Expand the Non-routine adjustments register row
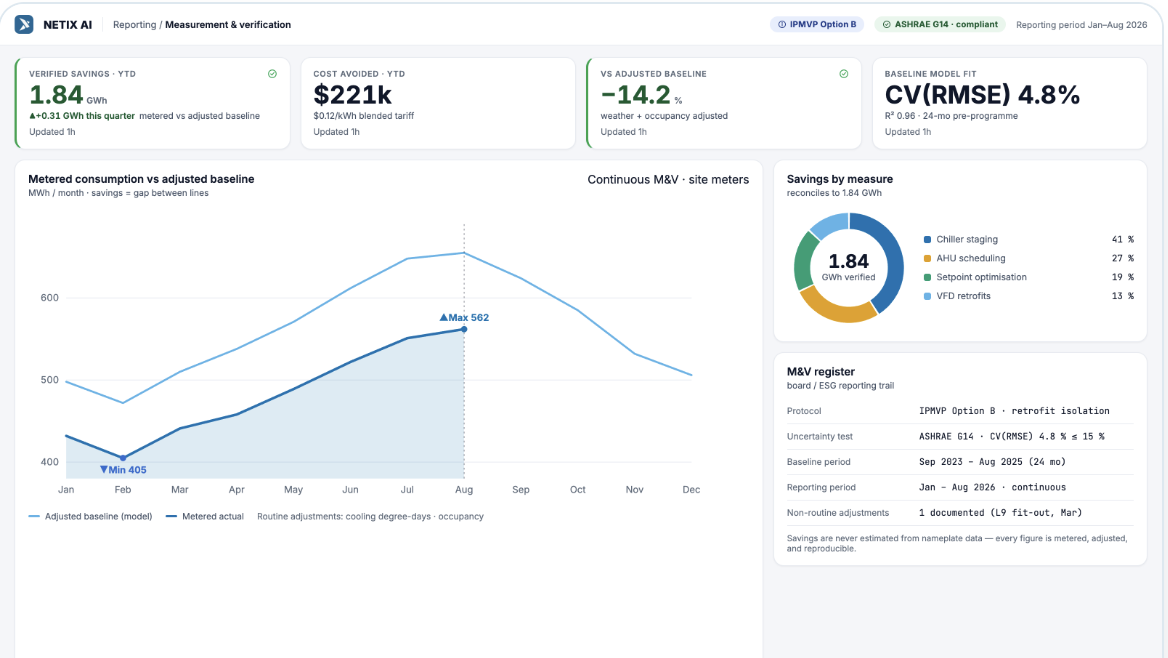The height and width of the screenshot is (658, 1168). coord(960,513)
